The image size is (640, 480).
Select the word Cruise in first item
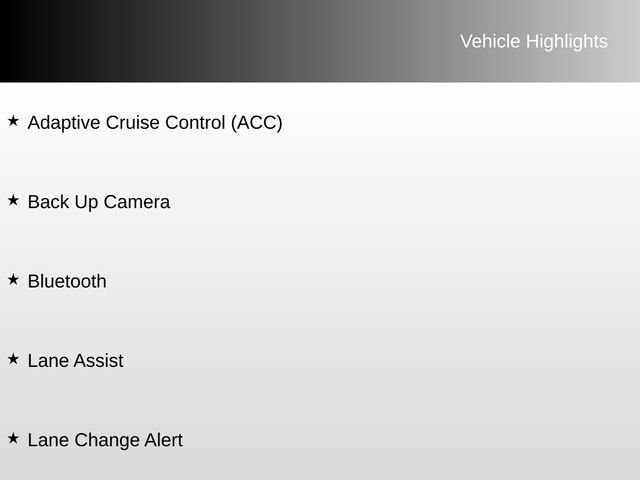coord(133,122)
